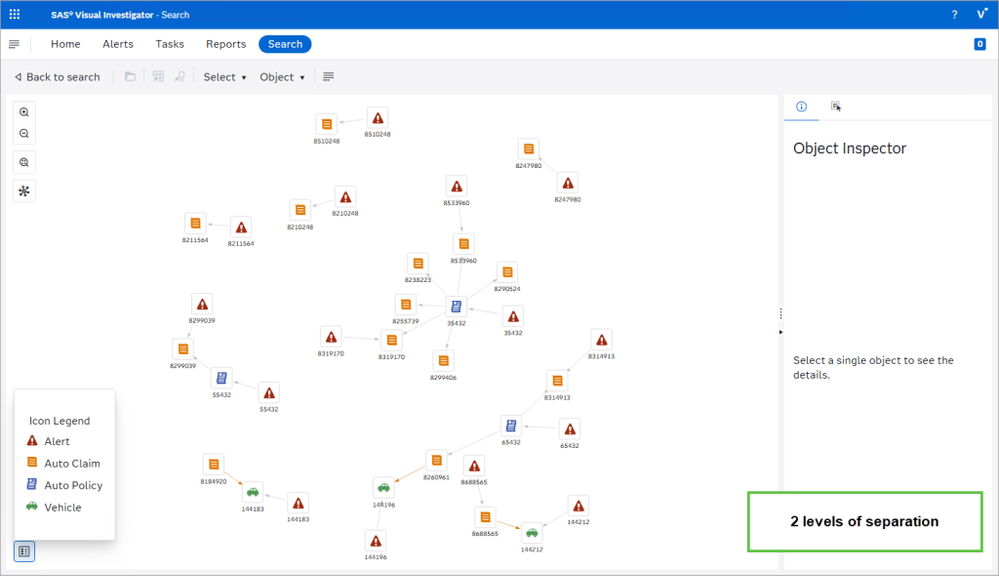Switch to the selection details tab icon
999x576 pixels.
[835, 106]
